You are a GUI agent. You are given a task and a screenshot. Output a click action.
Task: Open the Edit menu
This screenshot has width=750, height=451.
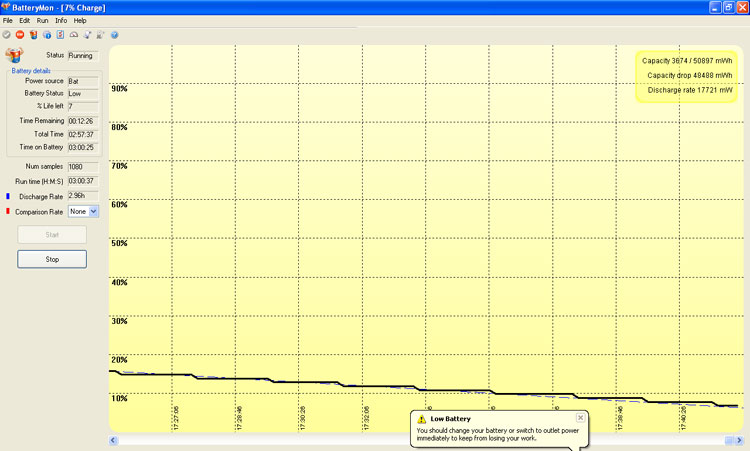[24, 21]
